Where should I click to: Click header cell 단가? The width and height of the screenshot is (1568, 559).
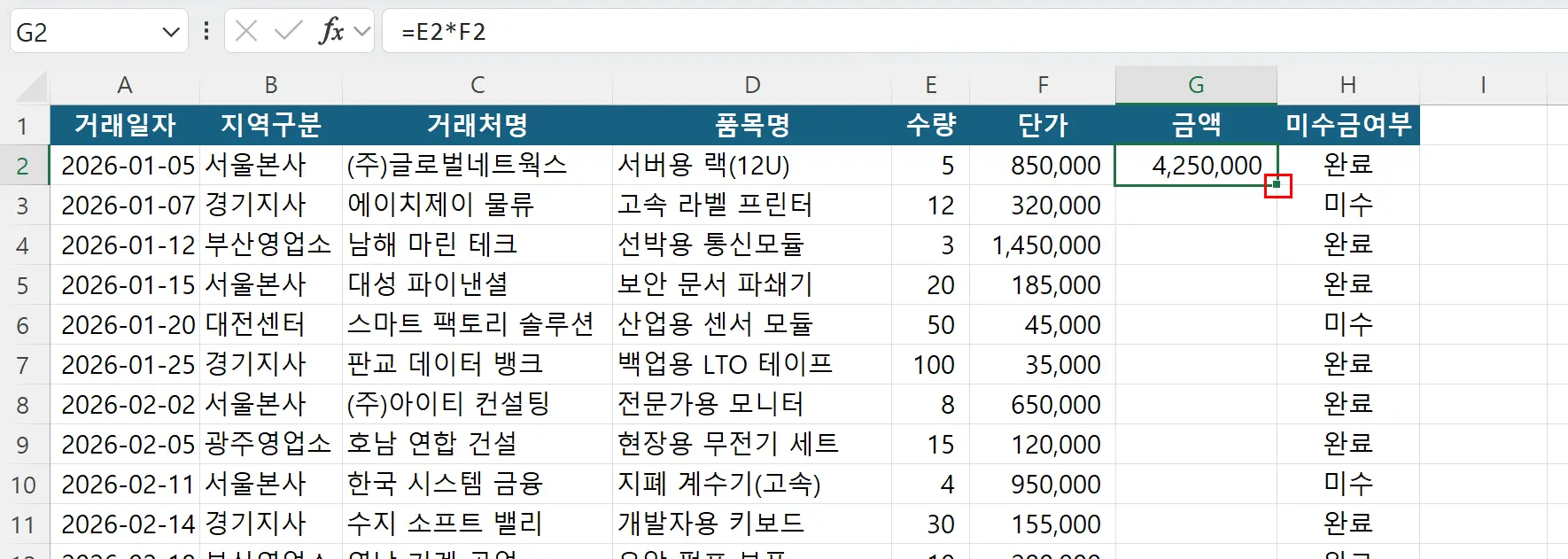pos(1043,125)
